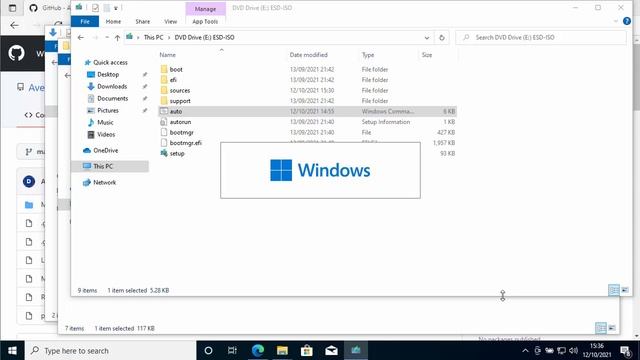Screen dimensions: 640x360
Task: Open Microsoft Store from the taskbar
Action: point(307,351)
